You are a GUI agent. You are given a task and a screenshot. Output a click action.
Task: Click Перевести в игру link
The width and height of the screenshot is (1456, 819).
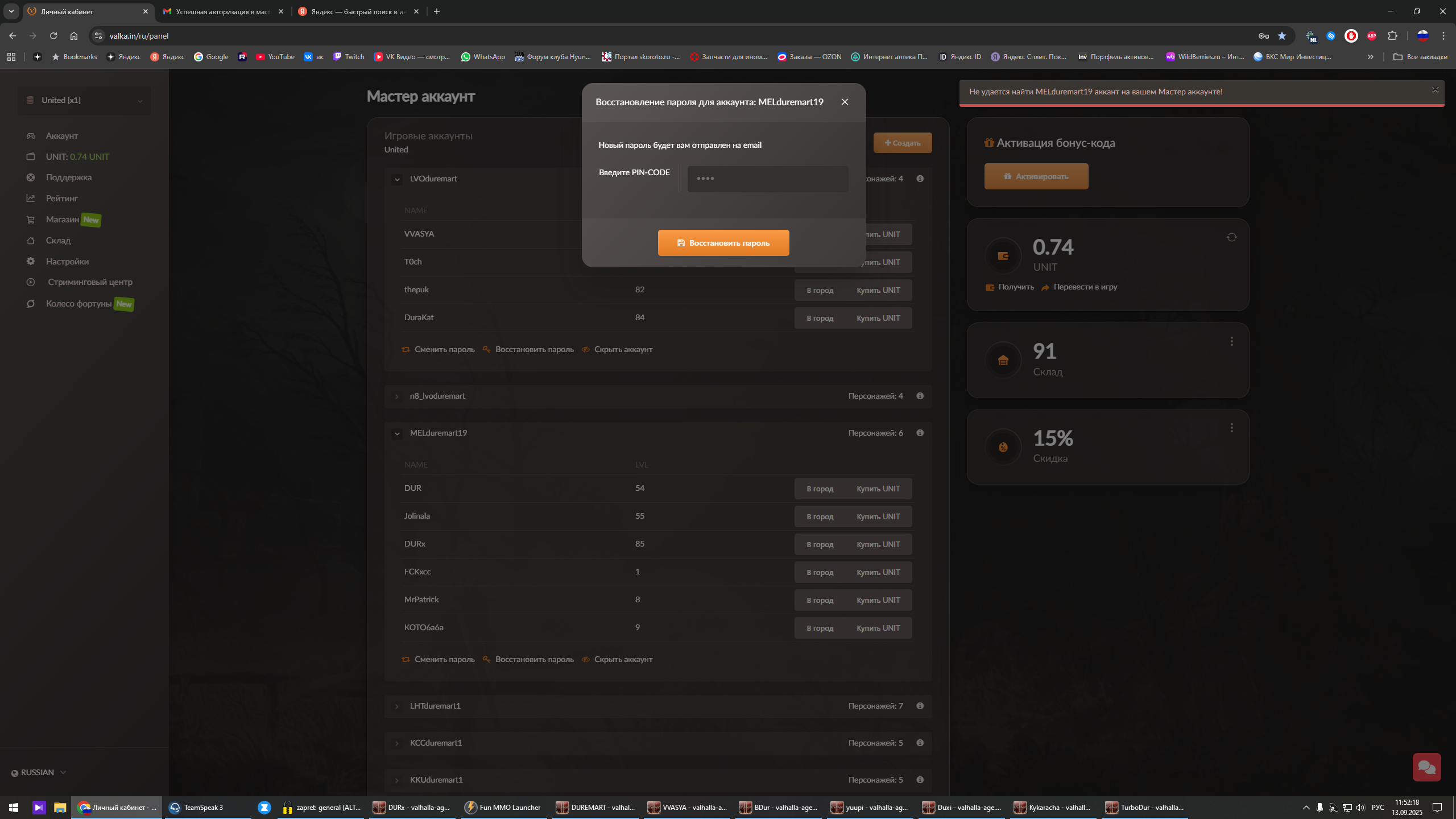pos(1085,287)
